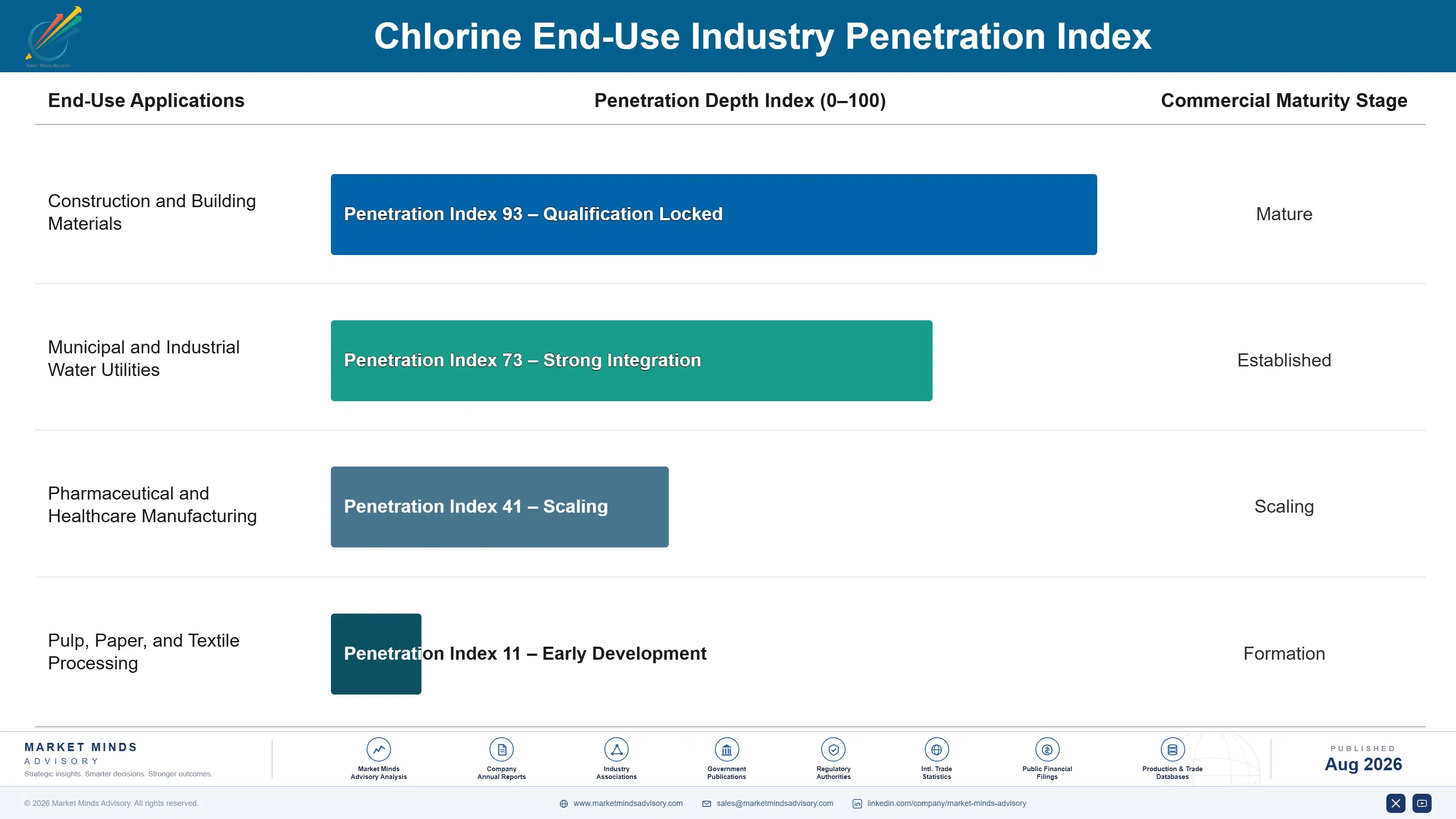Click the Aug 2026 published date

click(x=1363, y=764)
